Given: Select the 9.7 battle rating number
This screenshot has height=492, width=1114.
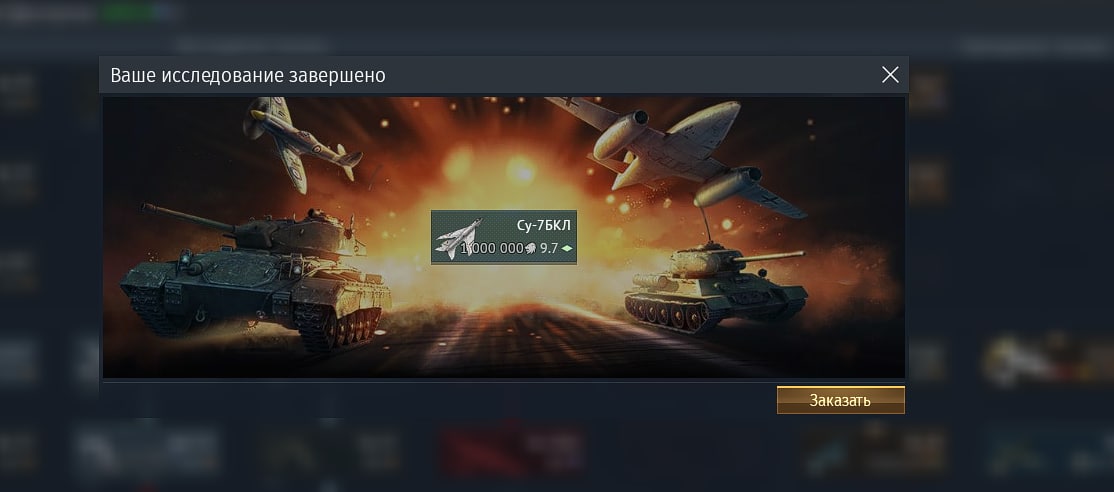Looking at the screenshot, I should click(548, 248).
